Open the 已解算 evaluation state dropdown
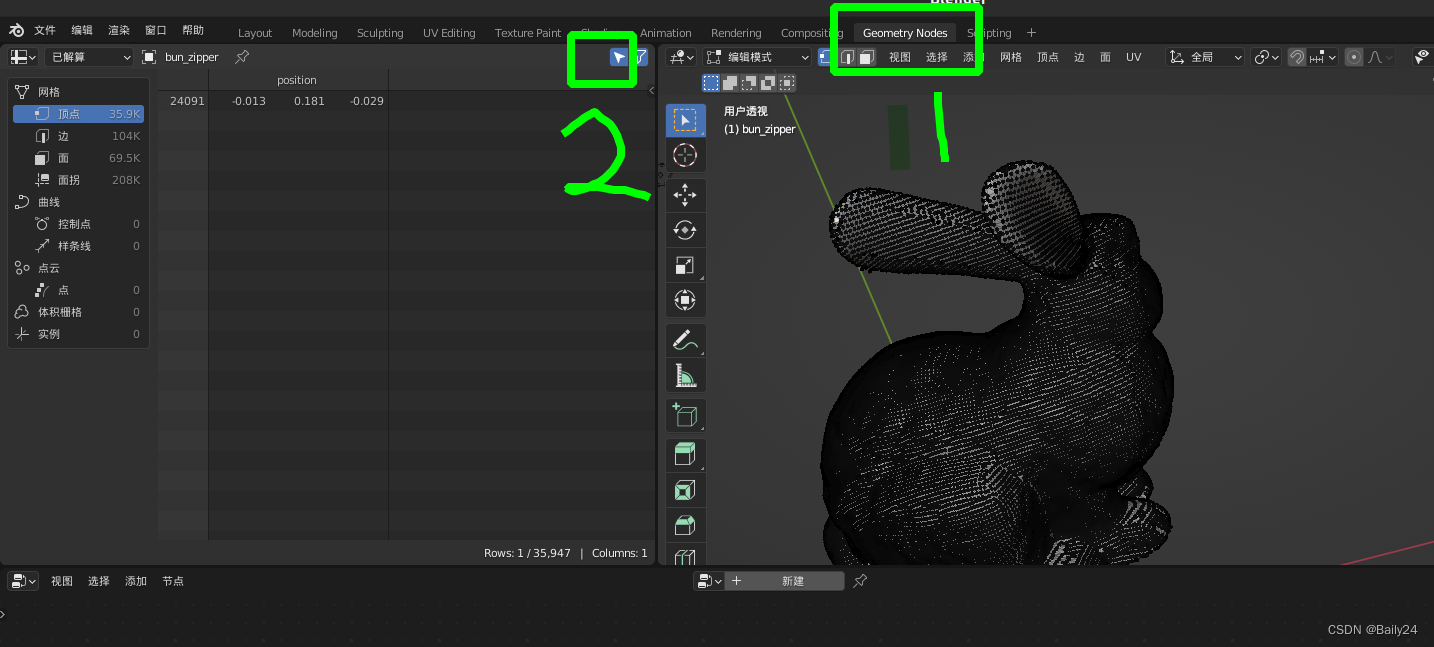 [89, 57]
